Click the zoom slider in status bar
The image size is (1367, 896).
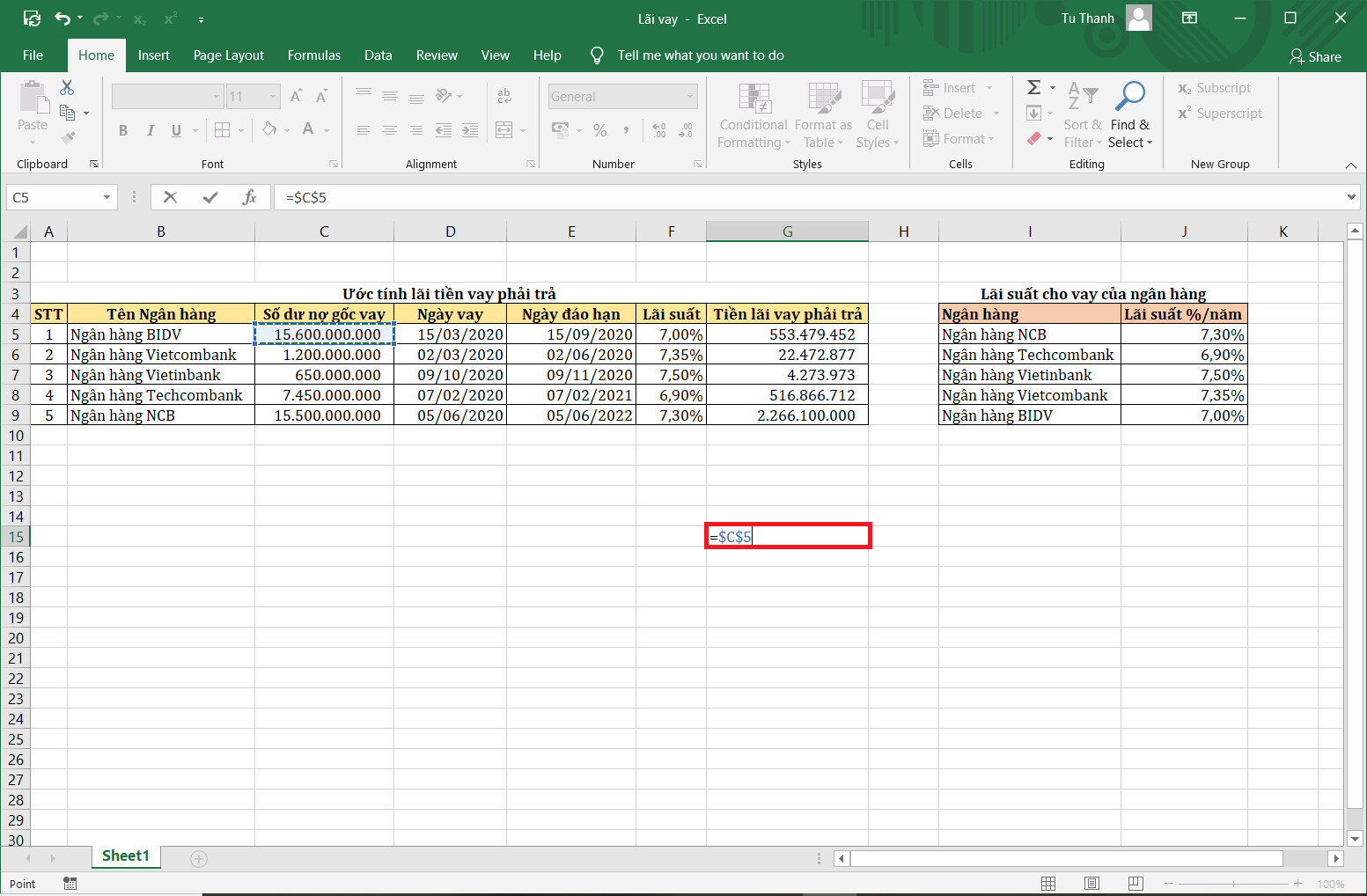pyautogui.click(x=1232, y=884)
